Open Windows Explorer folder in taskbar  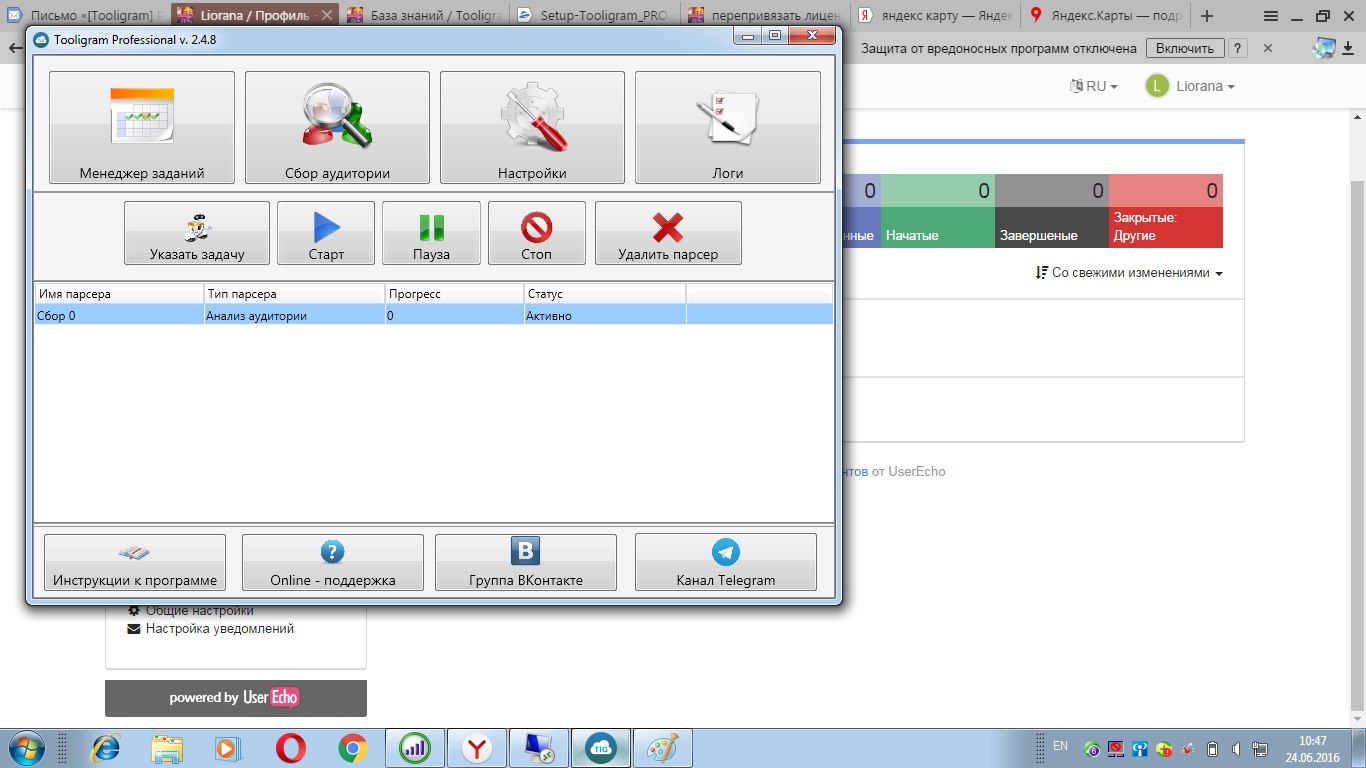click(x=167, y=748)
